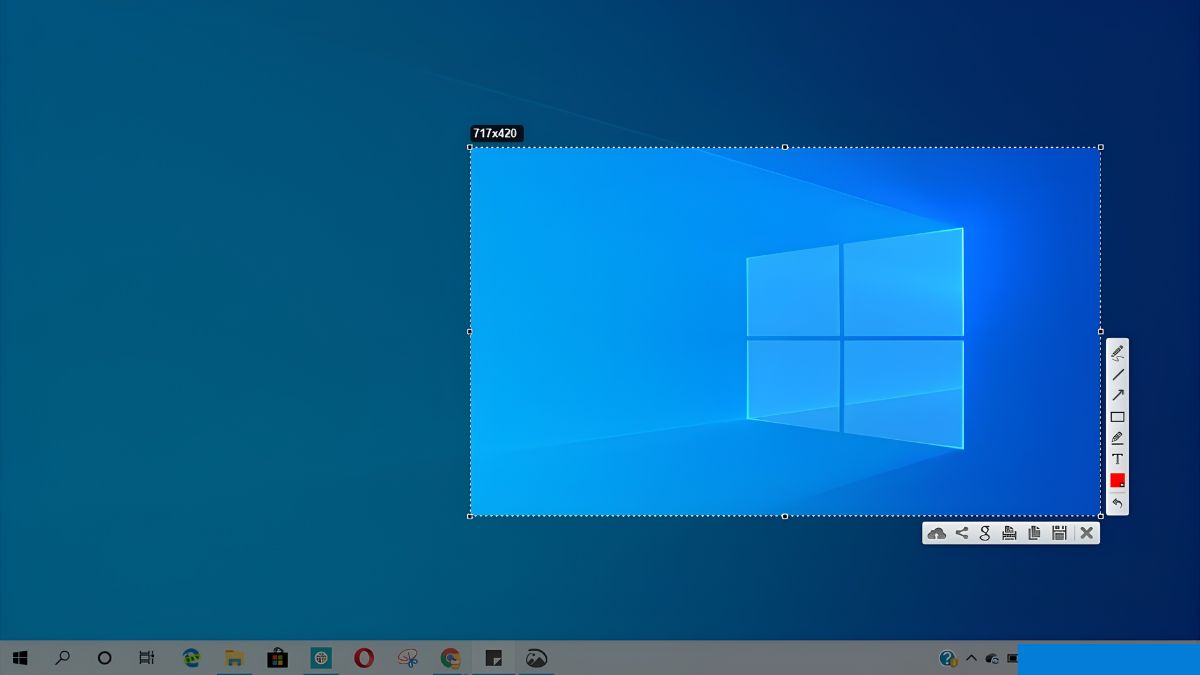
Task: Click the bottom-center selection handle
Action: tap(785, 516)
